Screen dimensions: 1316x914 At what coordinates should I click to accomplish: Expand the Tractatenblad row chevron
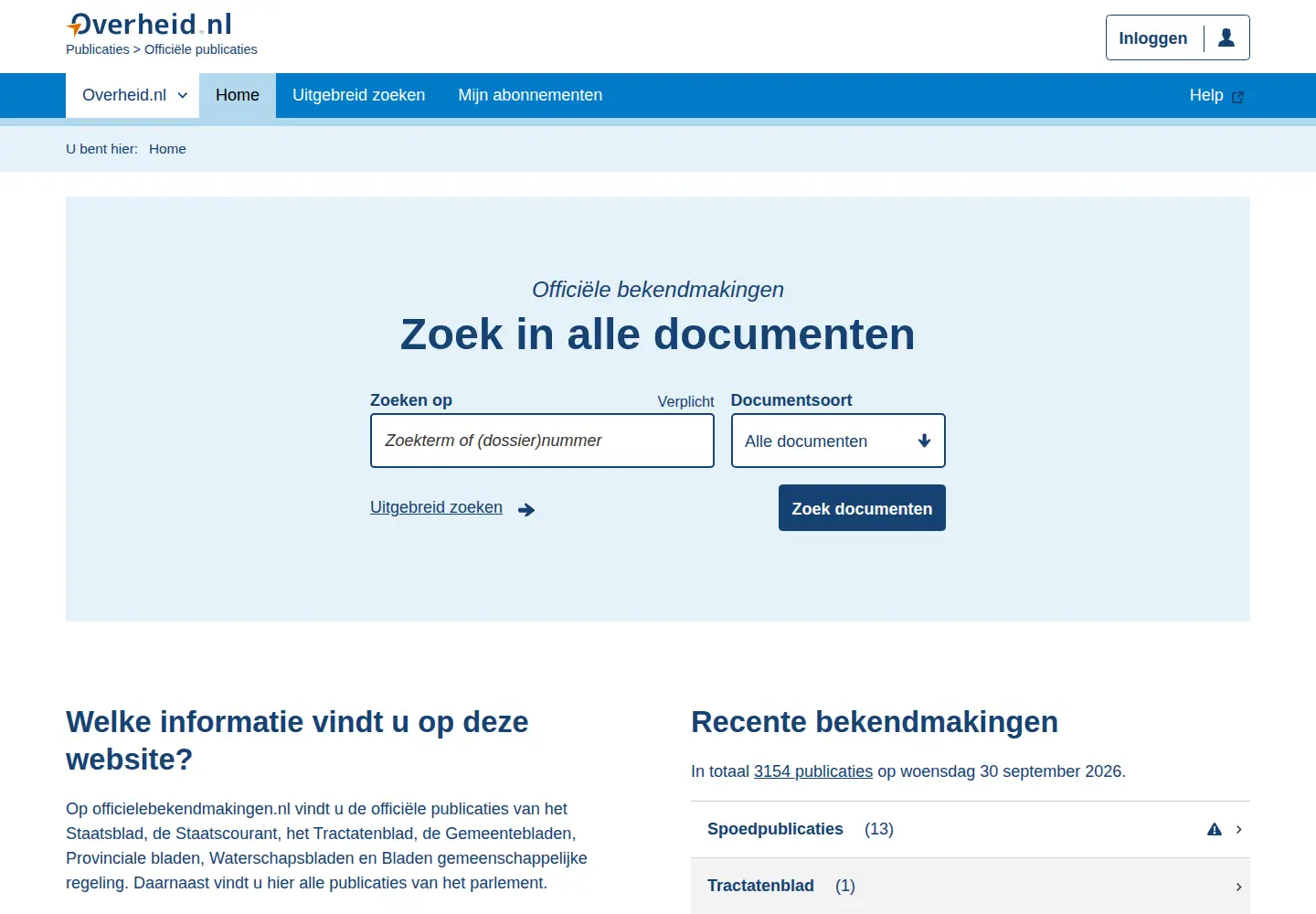tap(1239, 887)
